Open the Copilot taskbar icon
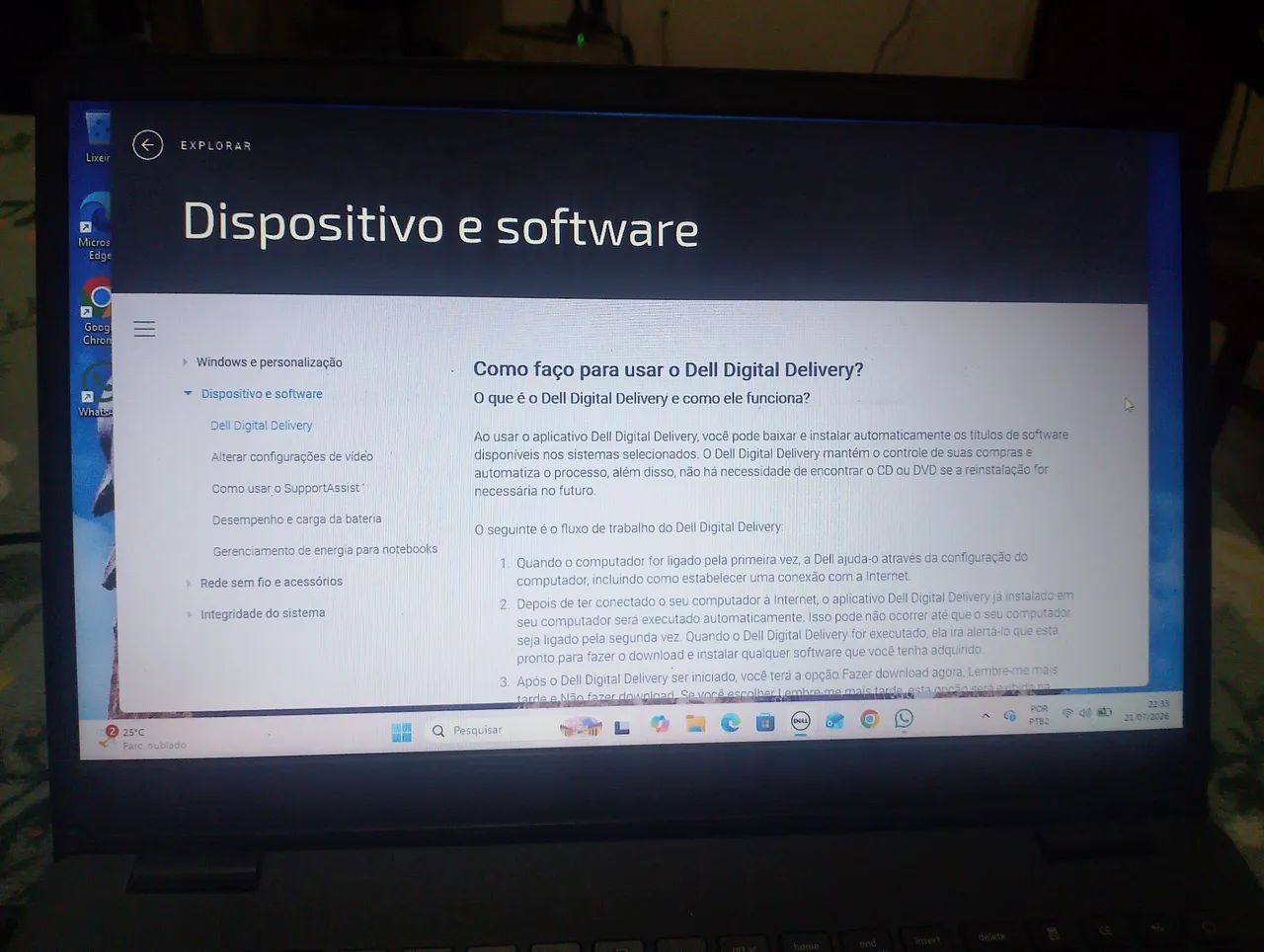 (660, 725)
